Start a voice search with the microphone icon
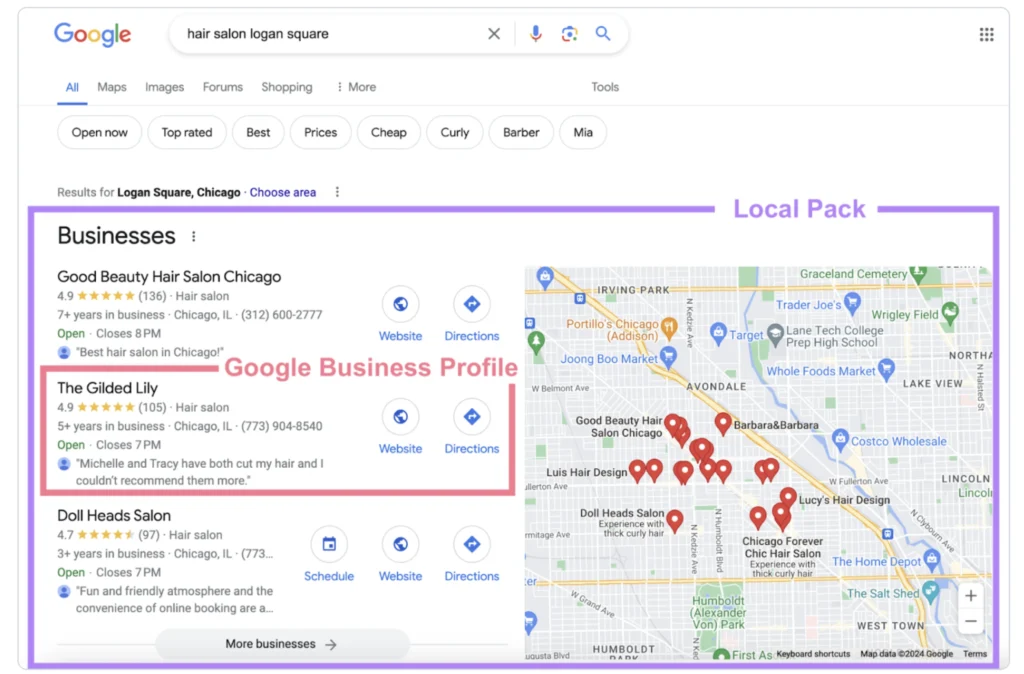The image size is (1024, 674). pyautogui.click(x=535, y=33)
